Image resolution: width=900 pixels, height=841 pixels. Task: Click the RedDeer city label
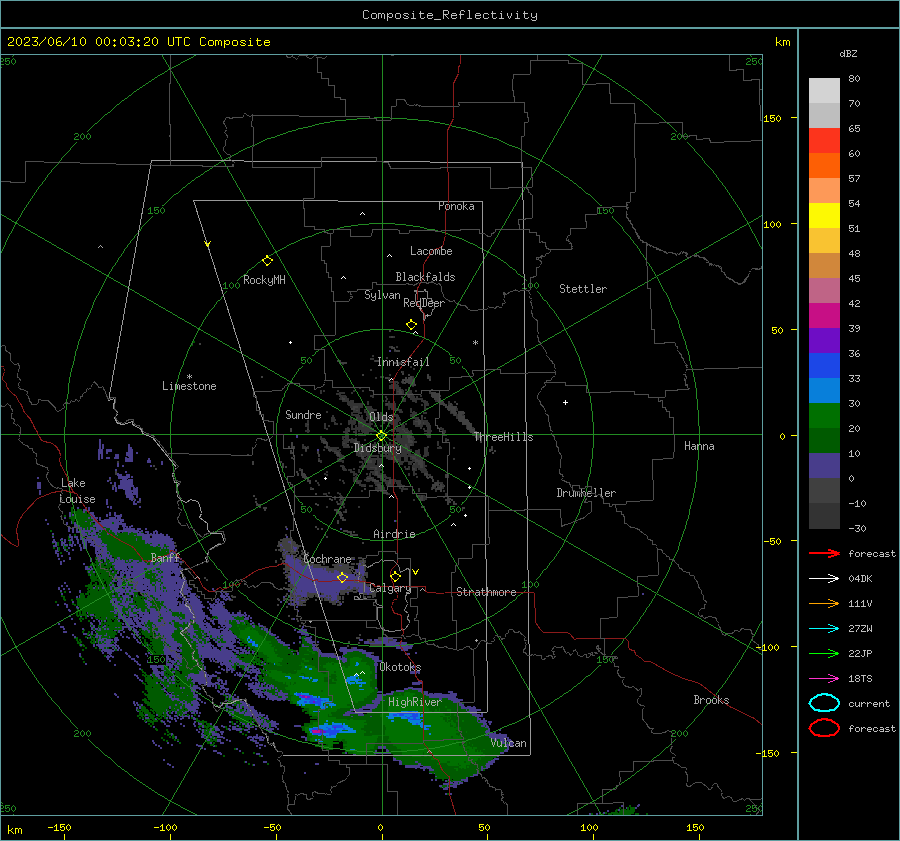[x=424, y=303]
